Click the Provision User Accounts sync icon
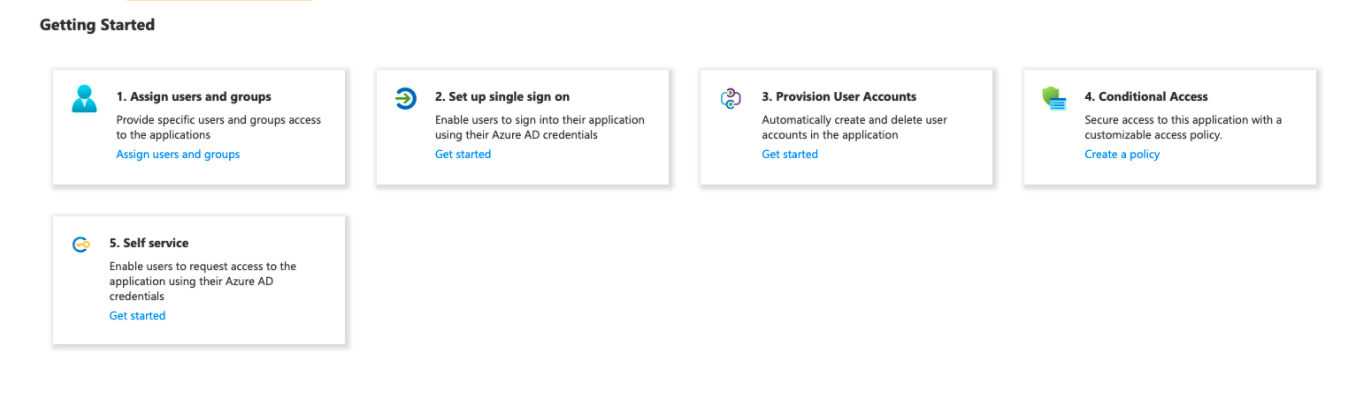1360x402 pixels. [x=731, y=98]
